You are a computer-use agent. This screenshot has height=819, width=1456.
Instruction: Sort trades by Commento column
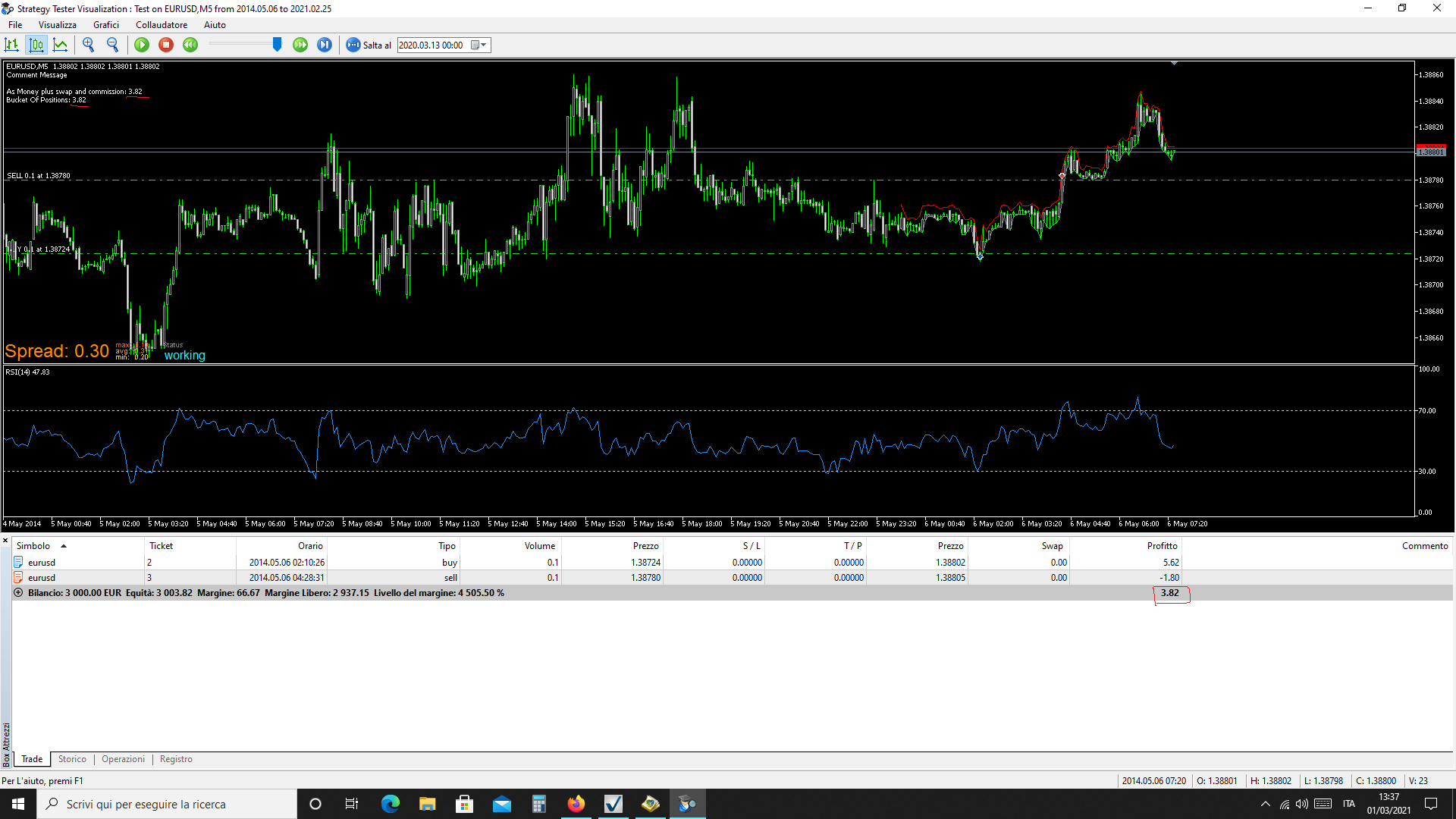point(1317,546)
